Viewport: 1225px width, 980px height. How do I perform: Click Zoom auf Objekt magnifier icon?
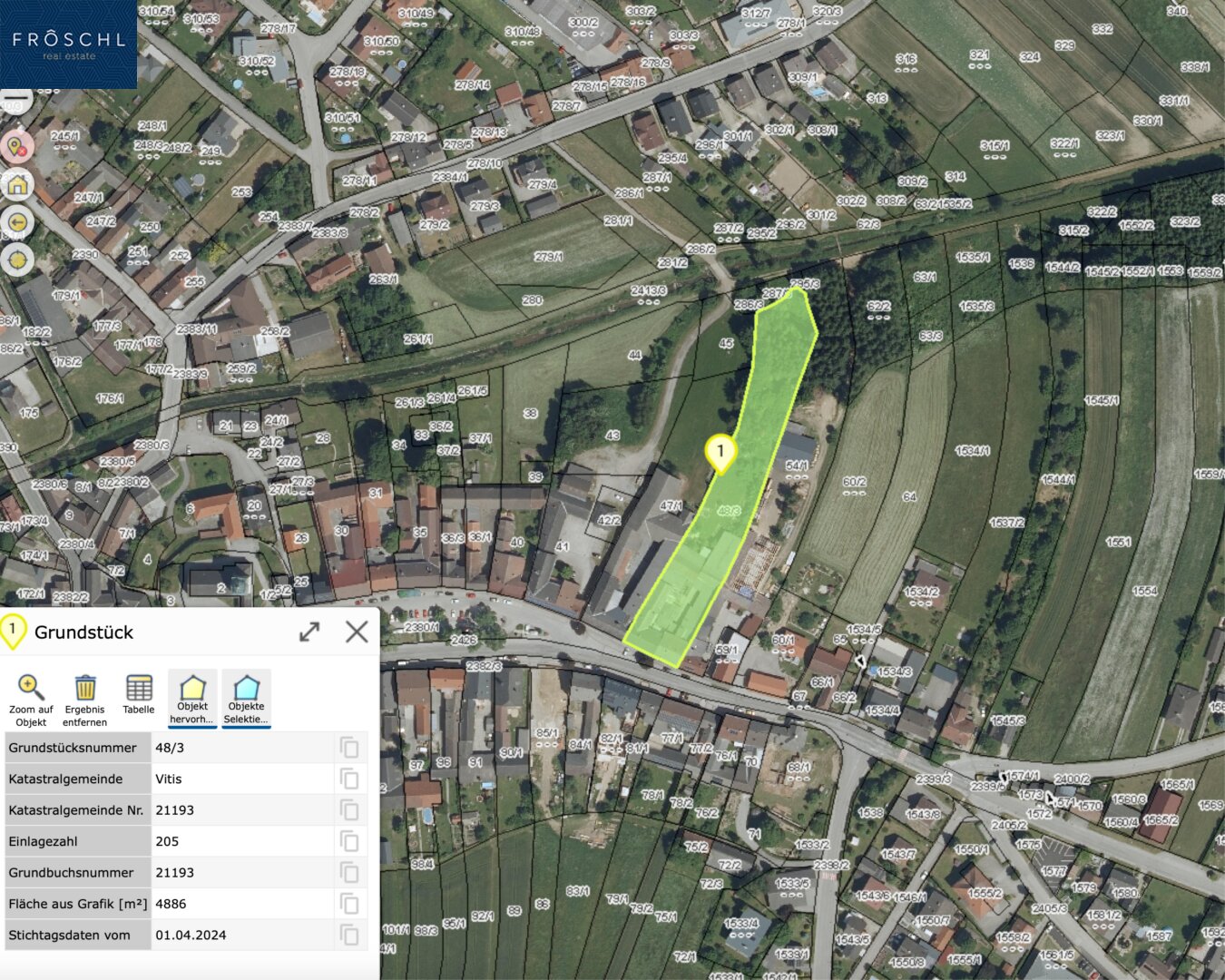point(31,688)
